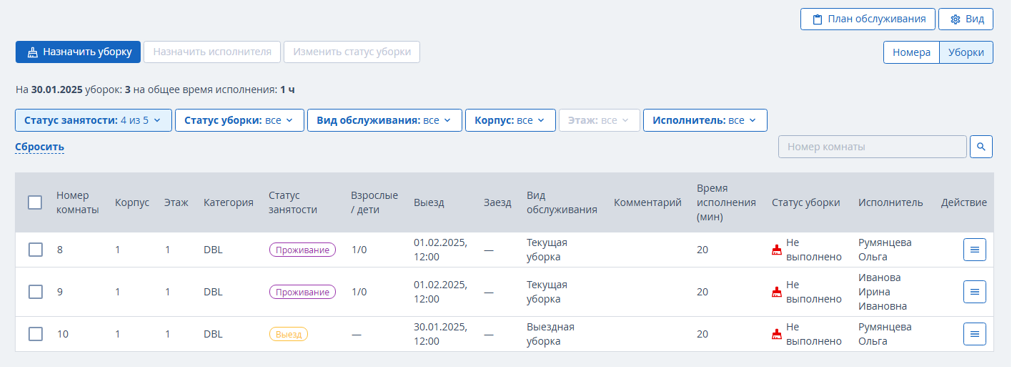Open the Вид settings button
The width and height of the screenshot is (1011, 367).
pos(965,19)
